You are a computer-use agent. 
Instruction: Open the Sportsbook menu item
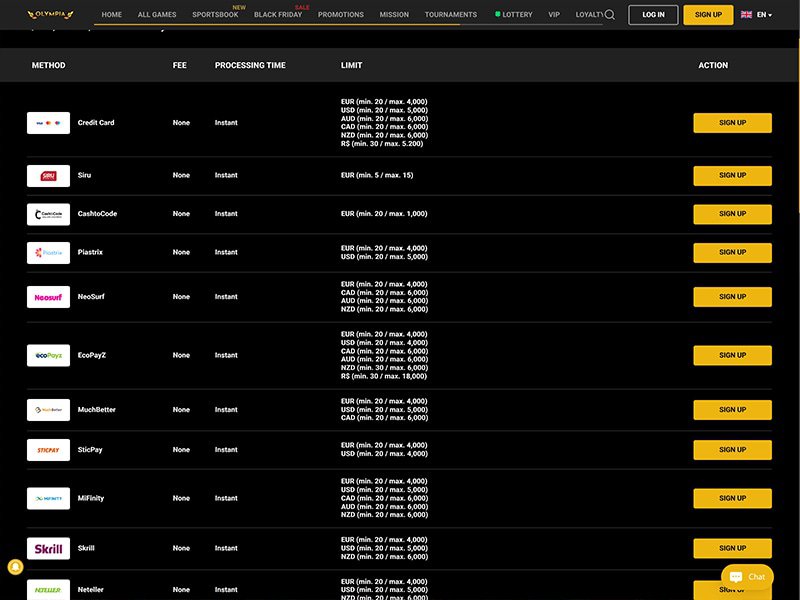click(x=215, y=15)
